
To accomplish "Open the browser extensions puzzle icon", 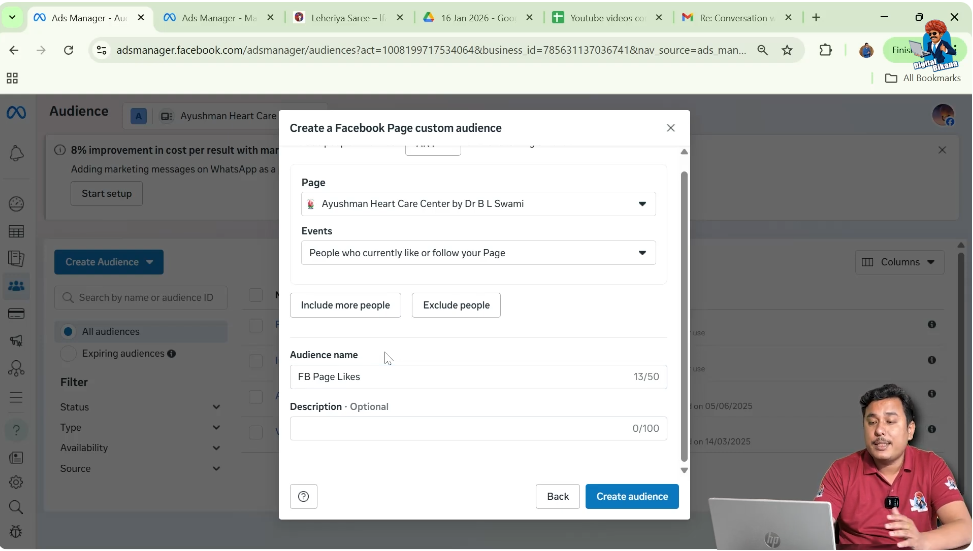I will tap(825, 50).
